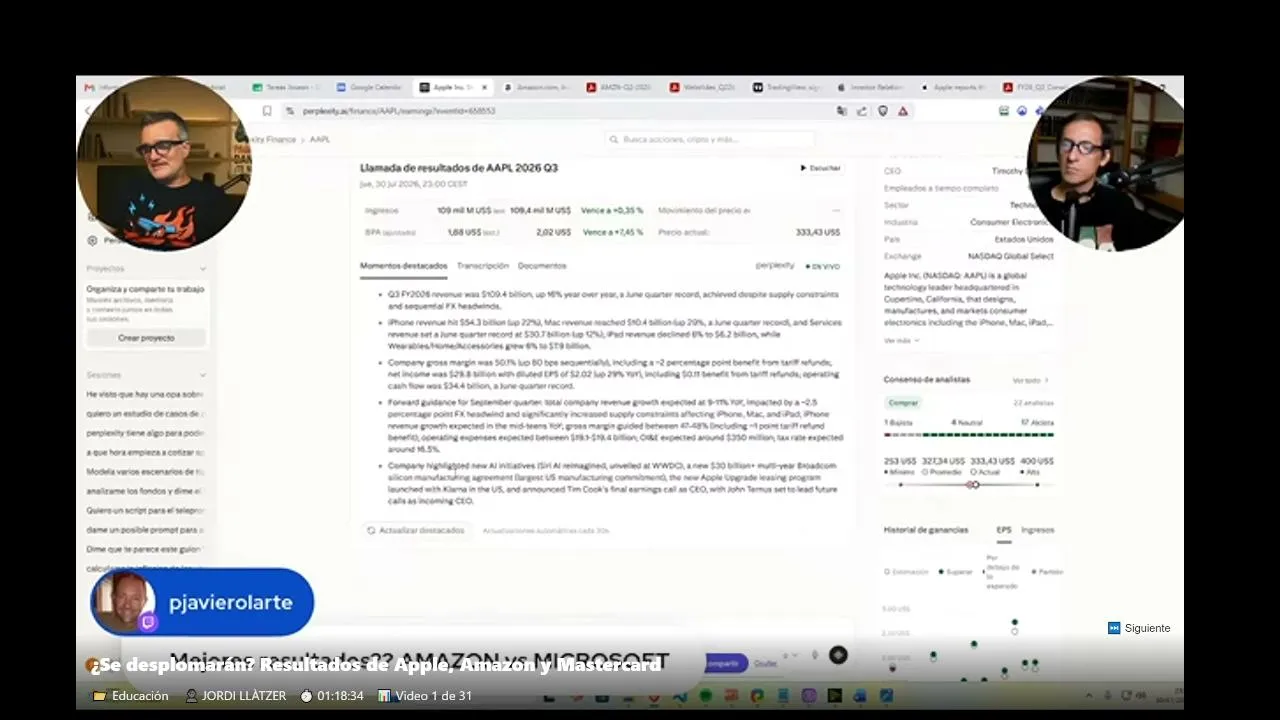Viewport: 1280px width, 720px height.
Task: Expand company description with 'Ver más'
Action: click(x=901, y=341)
